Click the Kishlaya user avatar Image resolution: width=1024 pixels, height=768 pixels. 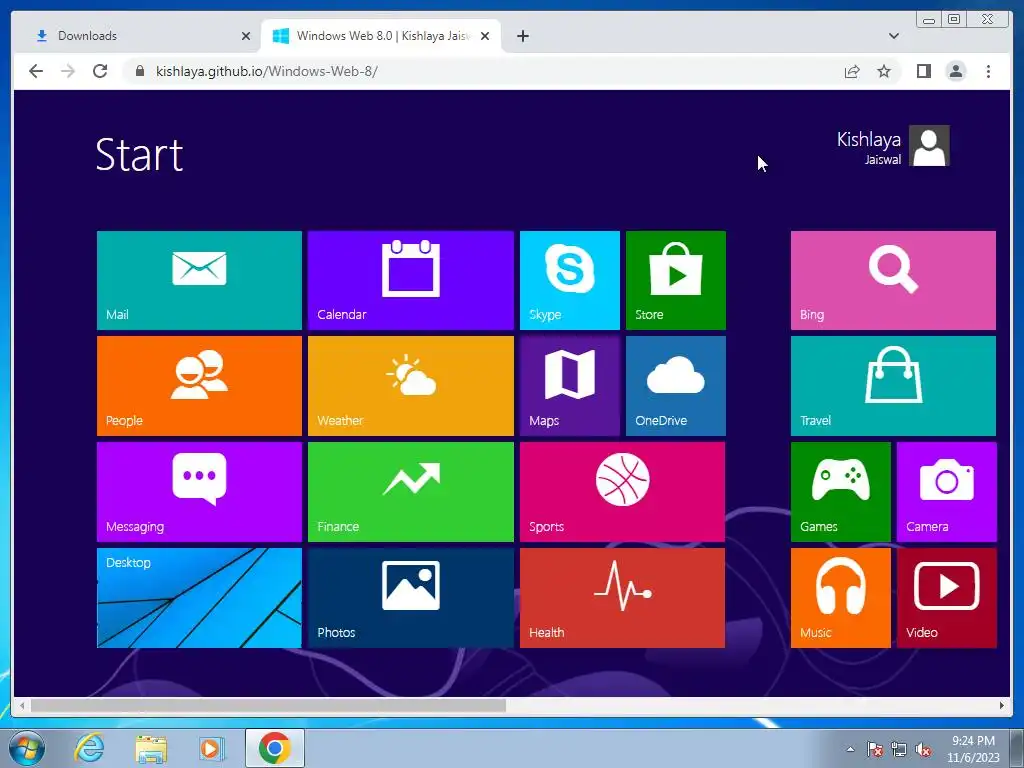coord(929,146)
